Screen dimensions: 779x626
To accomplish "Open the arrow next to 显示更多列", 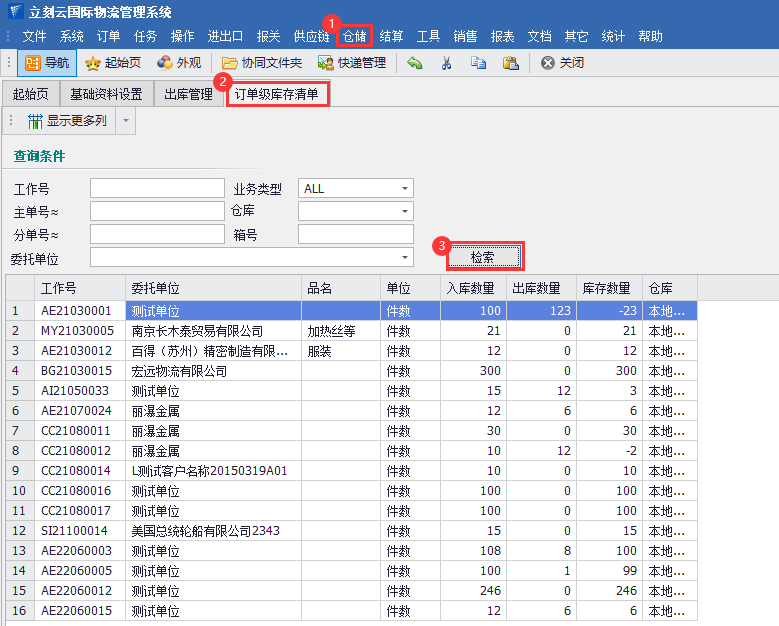I will click(x=125, y=121).
